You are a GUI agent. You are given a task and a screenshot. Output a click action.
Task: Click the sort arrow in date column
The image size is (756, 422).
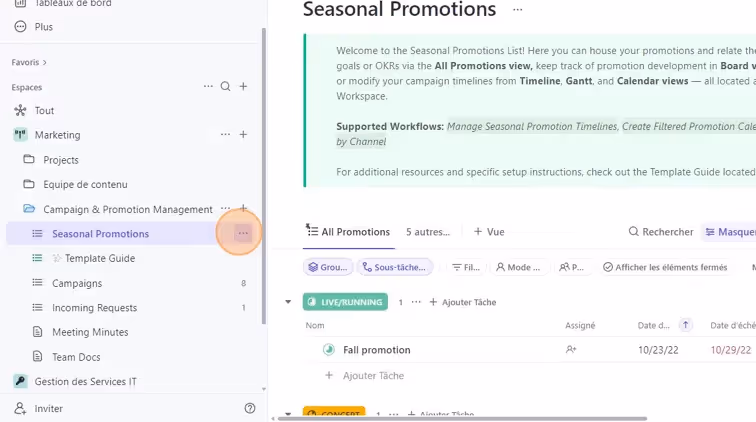coord(686,325)
